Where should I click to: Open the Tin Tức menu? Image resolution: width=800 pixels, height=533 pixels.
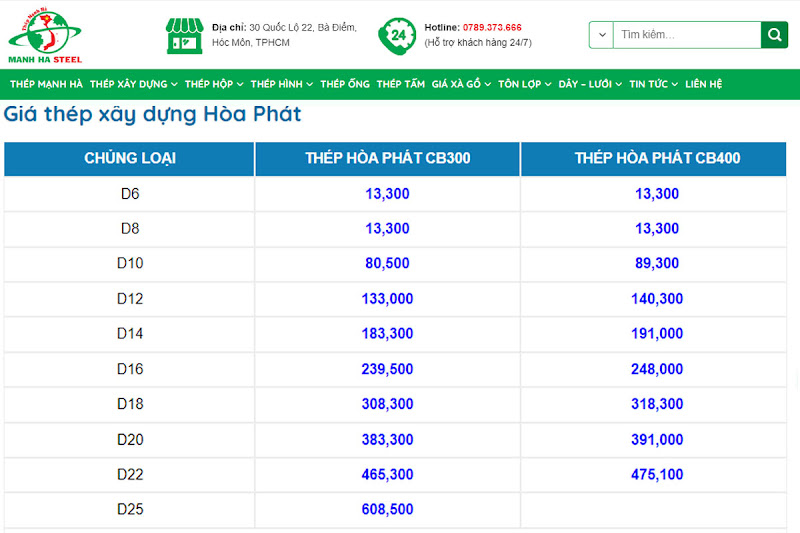(648, 84)
